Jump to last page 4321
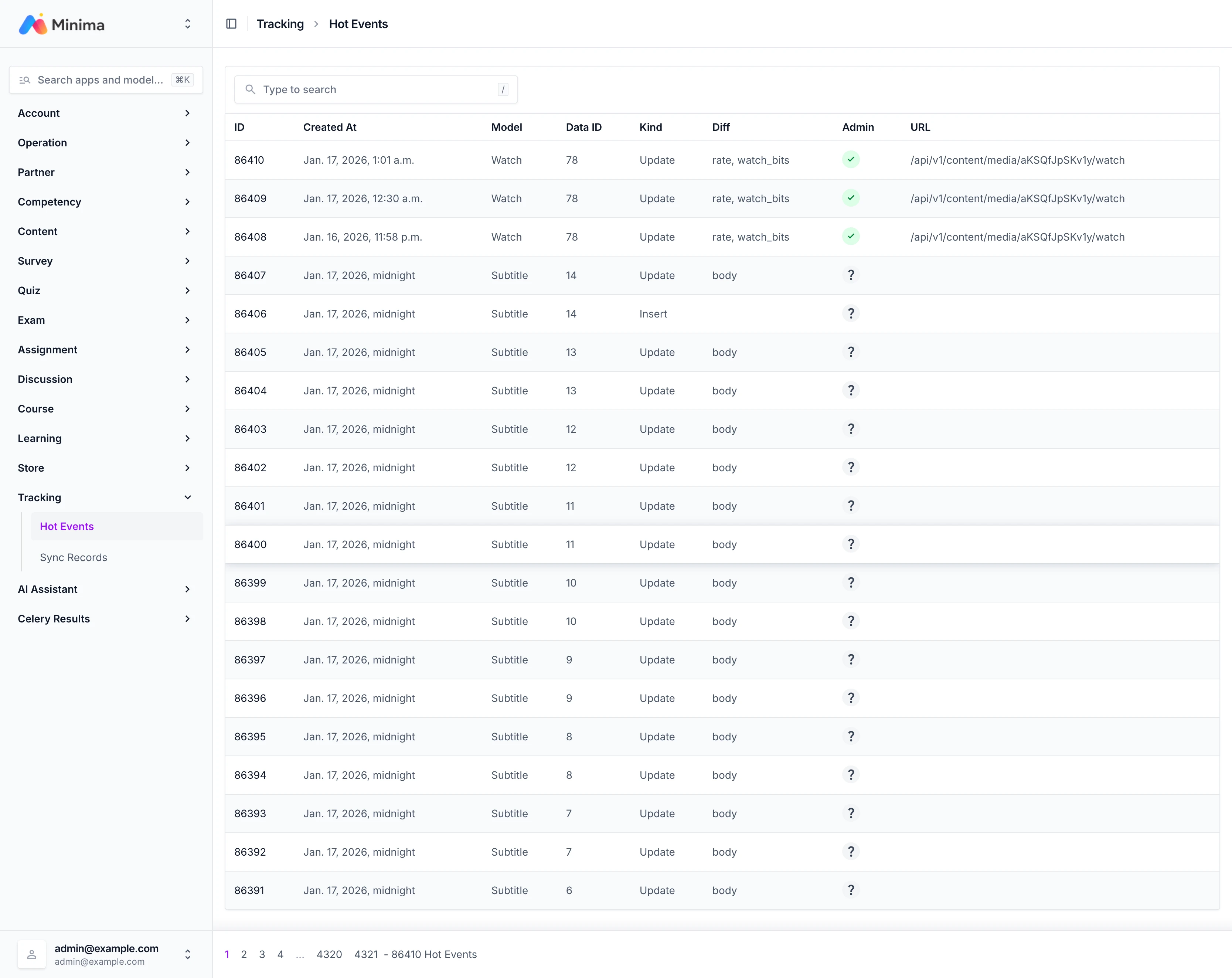The image size is (1232, 978). click(x=366, y=954)
